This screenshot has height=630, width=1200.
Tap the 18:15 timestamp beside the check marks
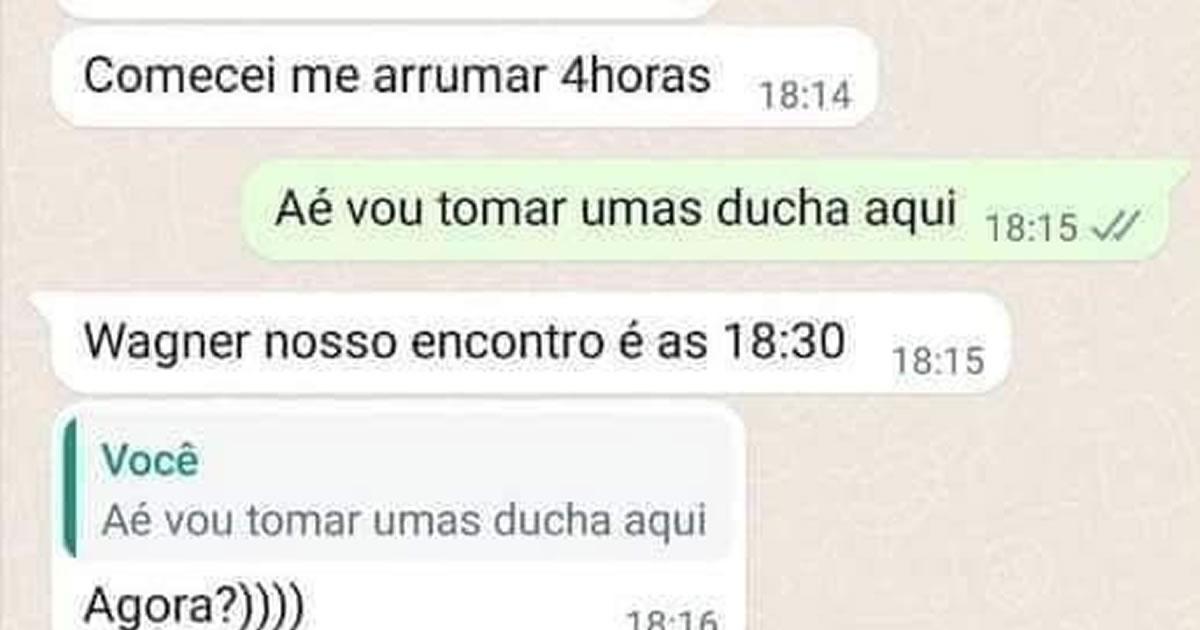(1032, 229)
